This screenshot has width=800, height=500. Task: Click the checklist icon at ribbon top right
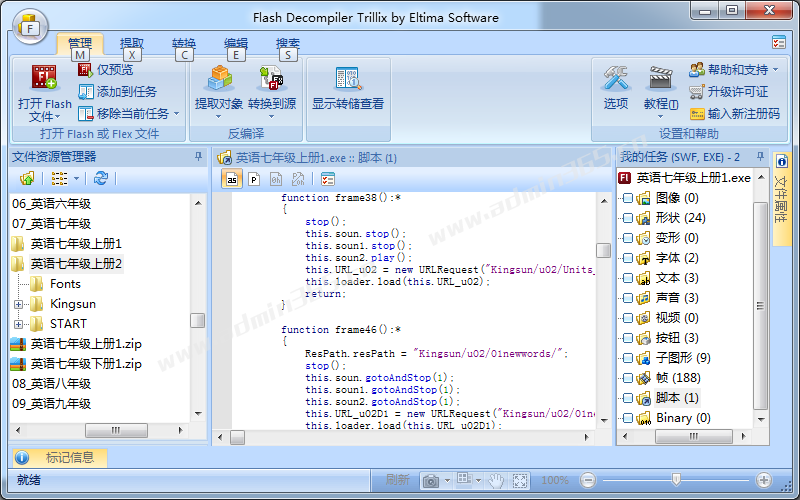pyautogui.click(x=779, y=42)
